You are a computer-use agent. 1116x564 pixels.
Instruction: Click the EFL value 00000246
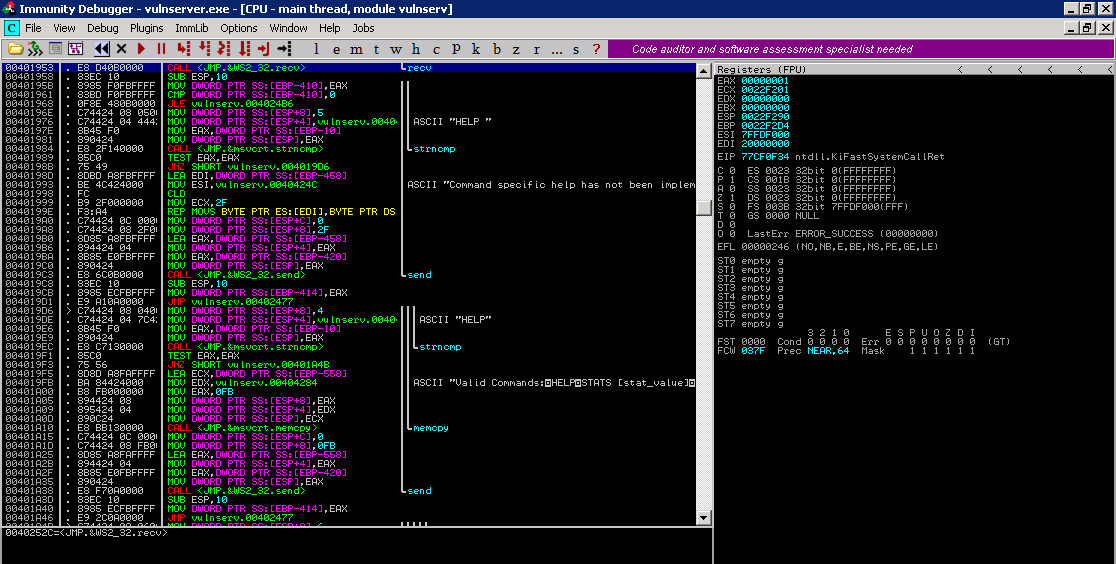click(x=765, y=246)
